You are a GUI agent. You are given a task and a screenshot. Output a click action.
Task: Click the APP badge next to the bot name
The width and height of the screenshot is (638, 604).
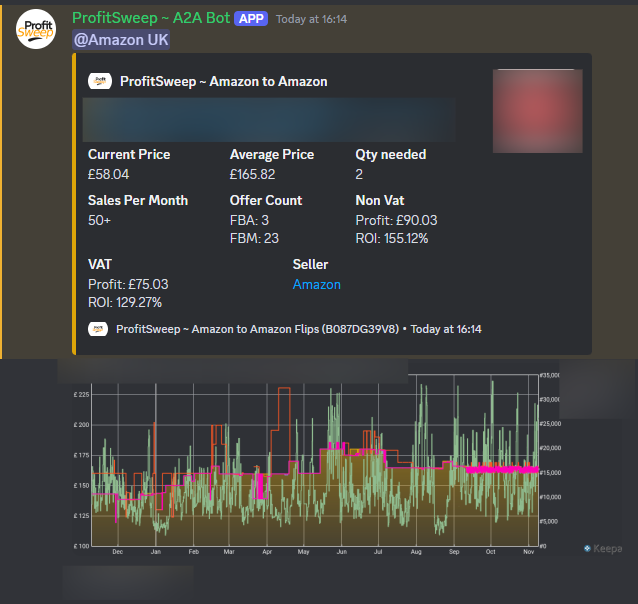pyautogui.click(x=251, y=19)
